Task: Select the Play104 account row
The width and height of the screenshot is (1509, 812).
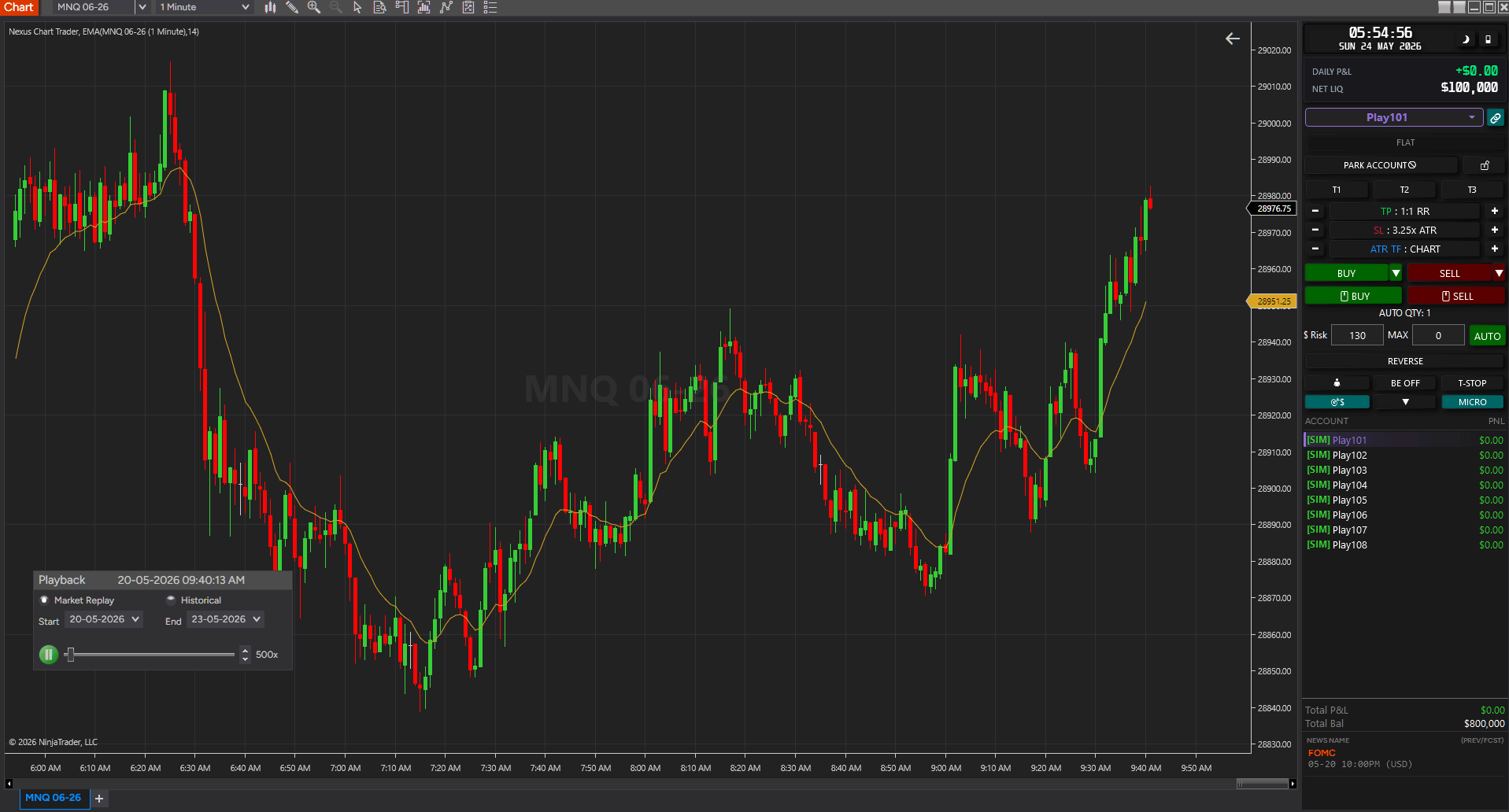Action: pyautogui.click(x=1404, y=485)
